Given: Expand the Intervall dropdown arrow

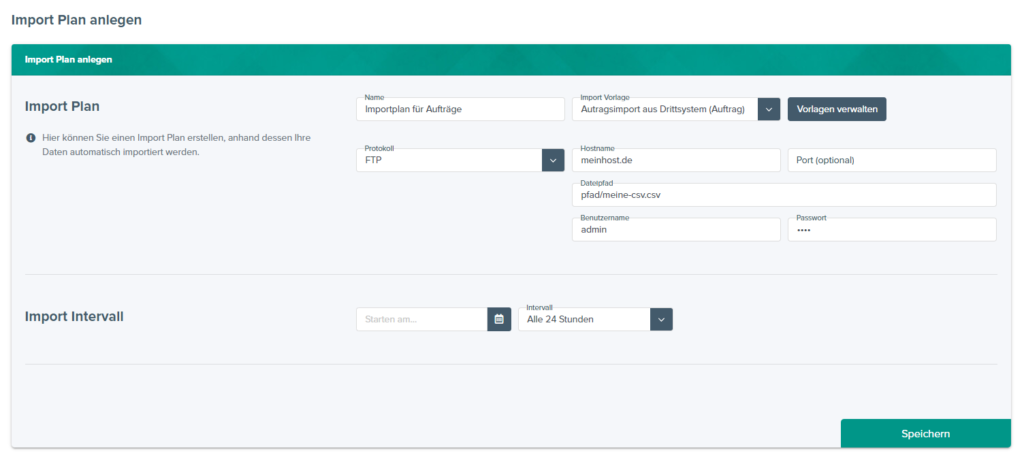Looking at the screenshot, I should (661, 319).
